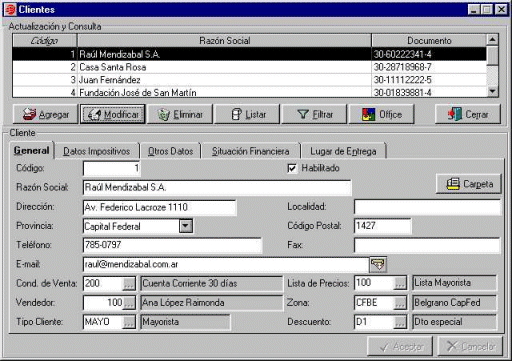Click the Filtrar funnel icon button
The image size is (512, 361).
(x=314, y=114)
